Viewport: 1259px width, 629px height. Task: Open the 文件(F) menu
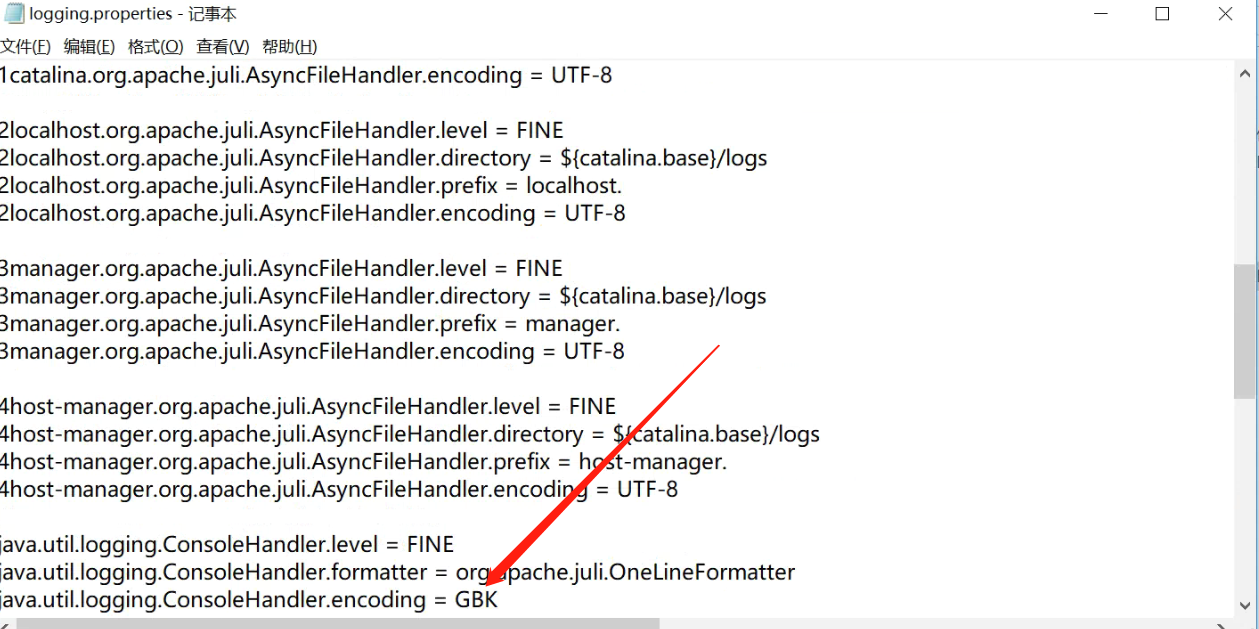(x=25, y=47)
